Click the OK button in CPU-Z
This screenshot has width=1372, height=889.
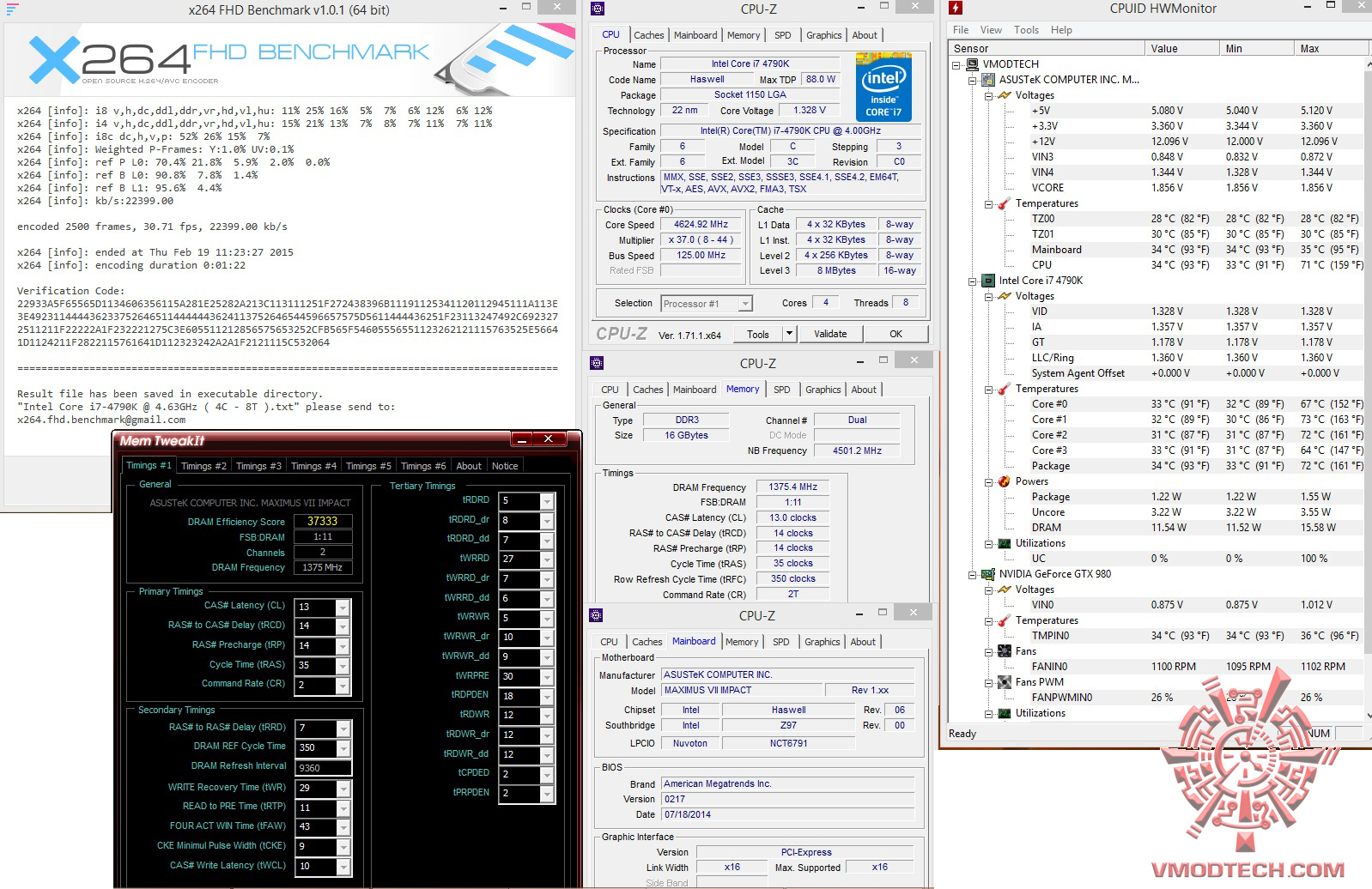pyautogui.click(x=895, y=334)
